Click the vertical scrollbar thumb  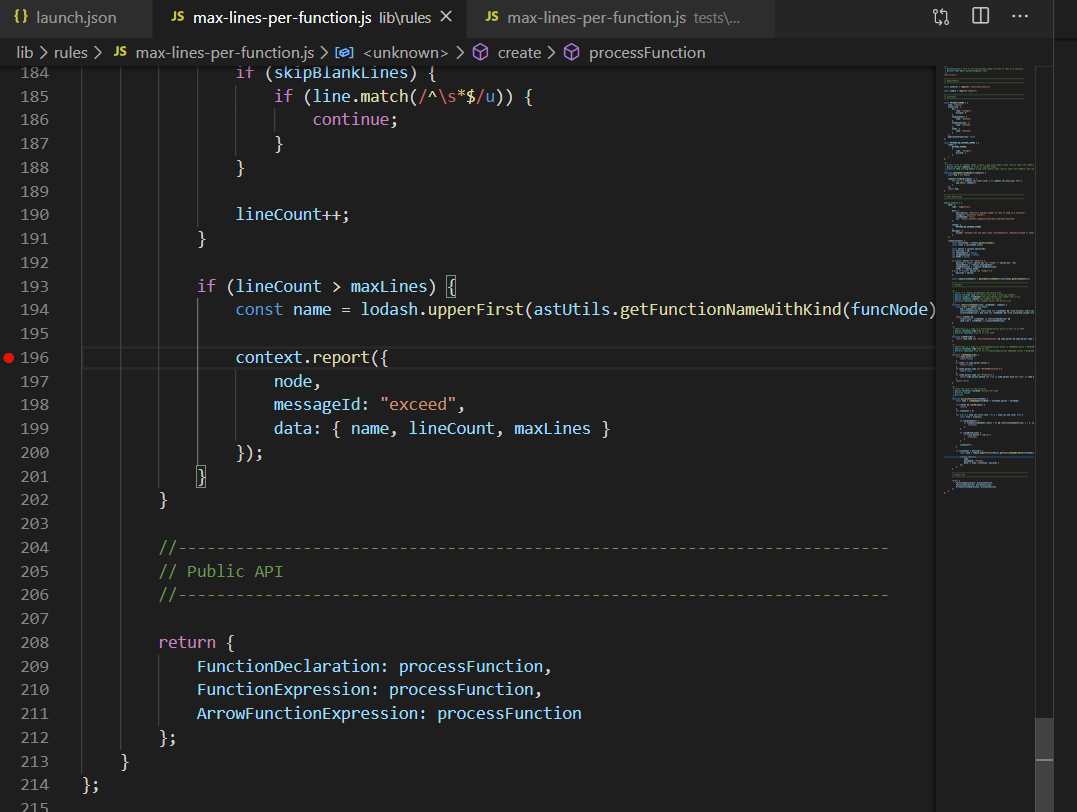pos(1044,765)
